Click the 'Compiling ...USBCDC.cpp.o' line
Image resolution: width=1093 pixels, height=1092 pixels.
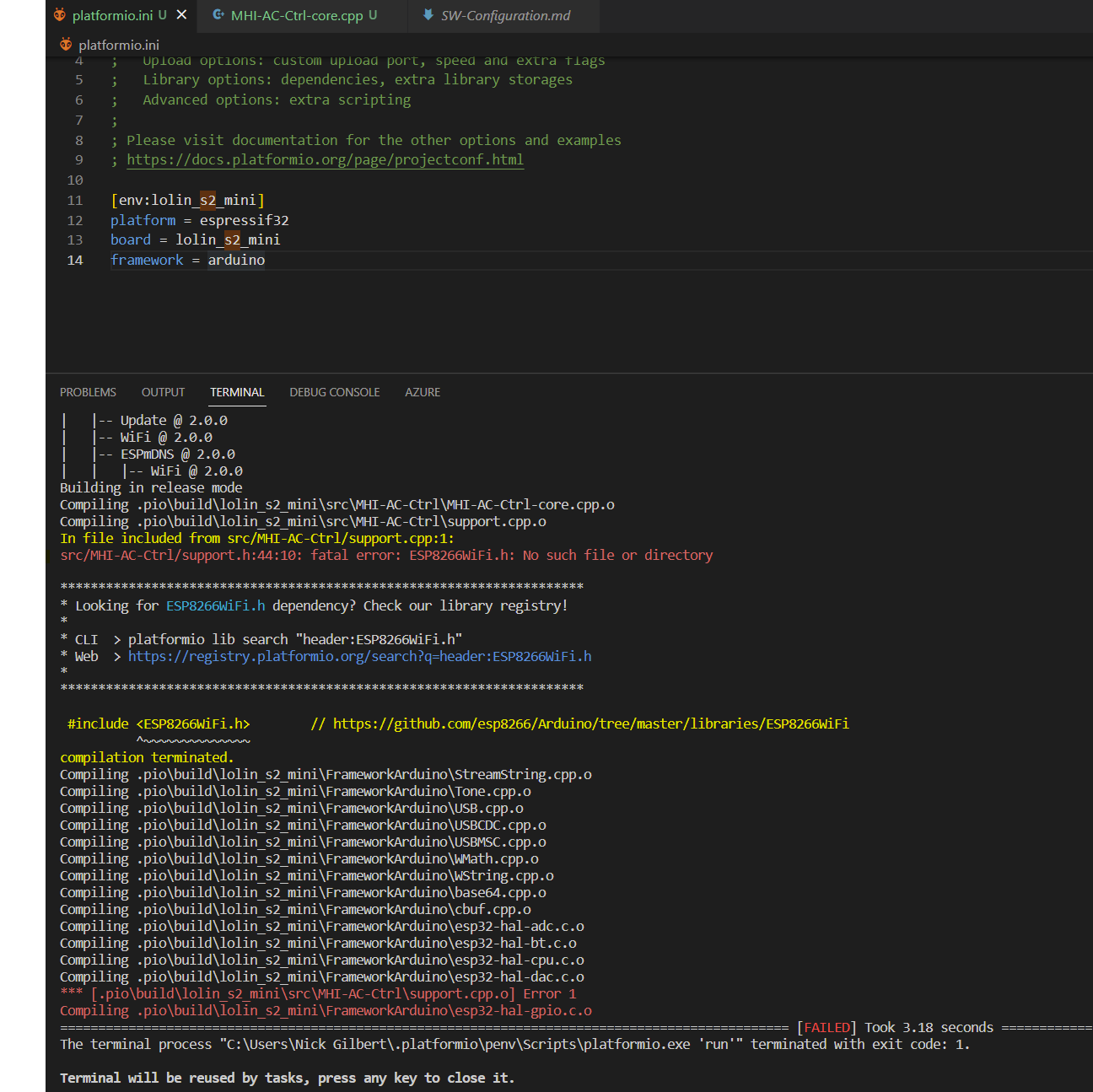303,825
